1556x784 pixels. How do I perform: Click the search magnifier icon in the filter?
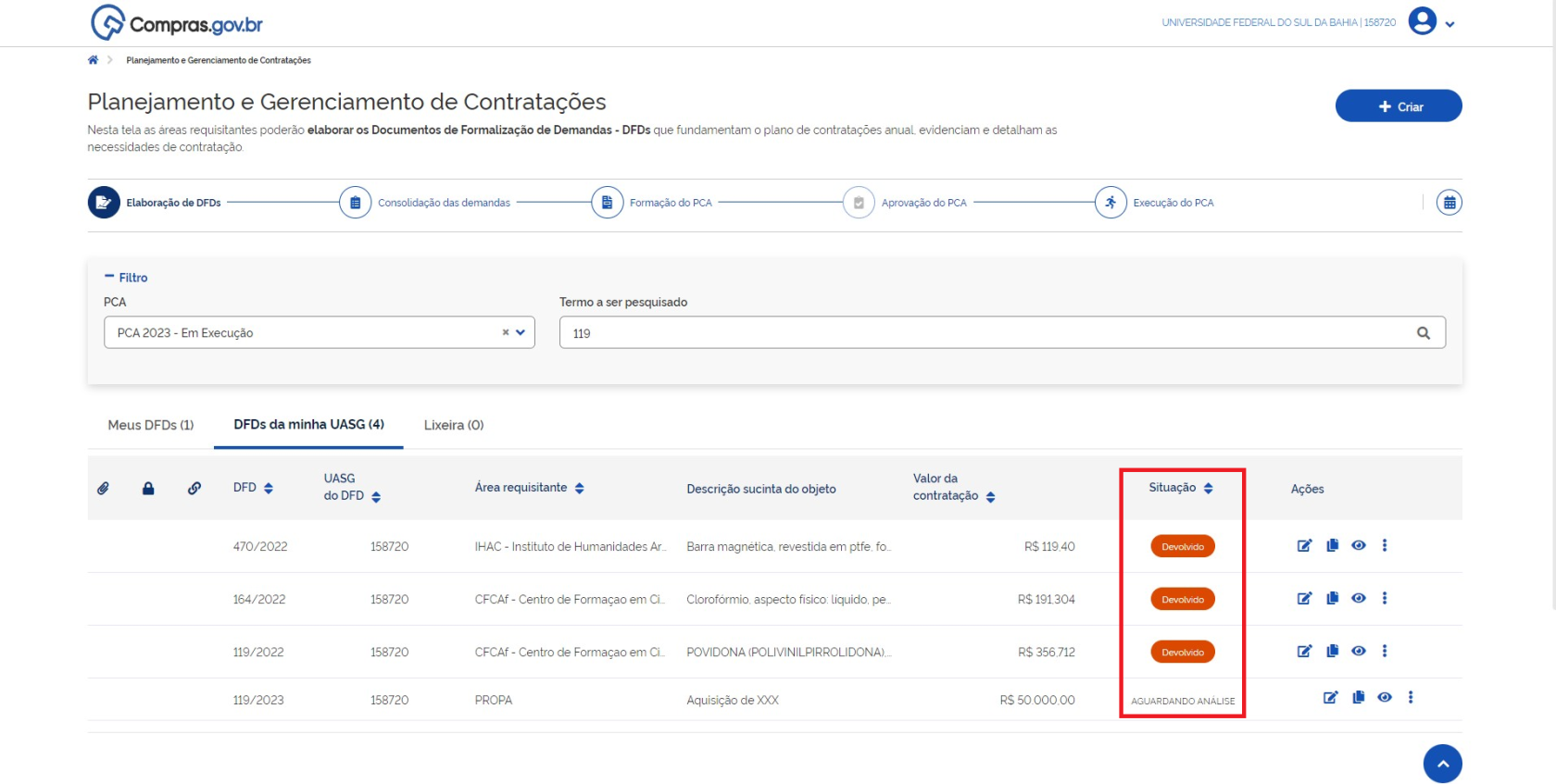click(x=1424, y=333)
